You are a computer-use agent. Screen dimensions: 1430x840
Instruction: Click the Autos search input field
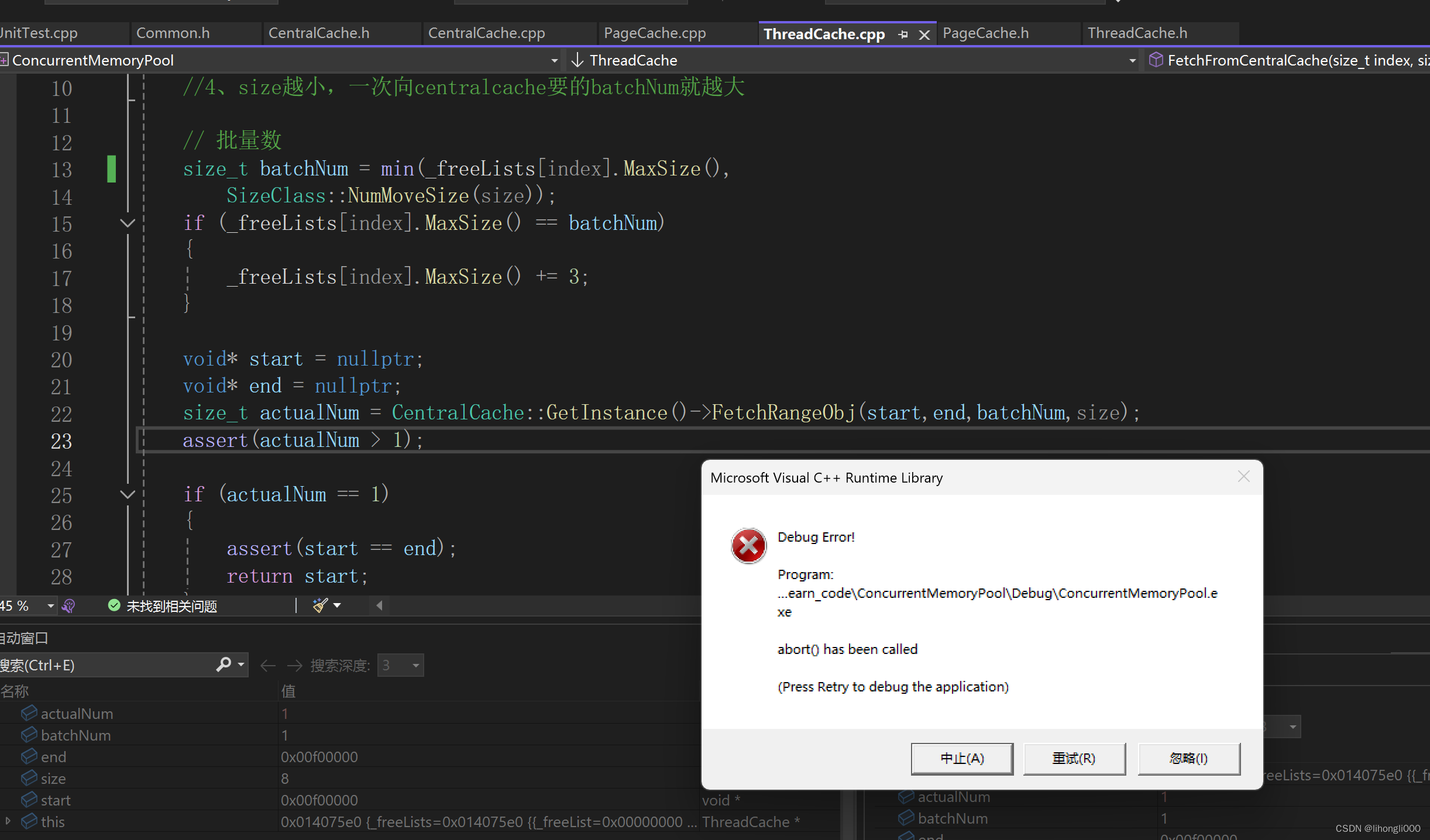(105, 665)
